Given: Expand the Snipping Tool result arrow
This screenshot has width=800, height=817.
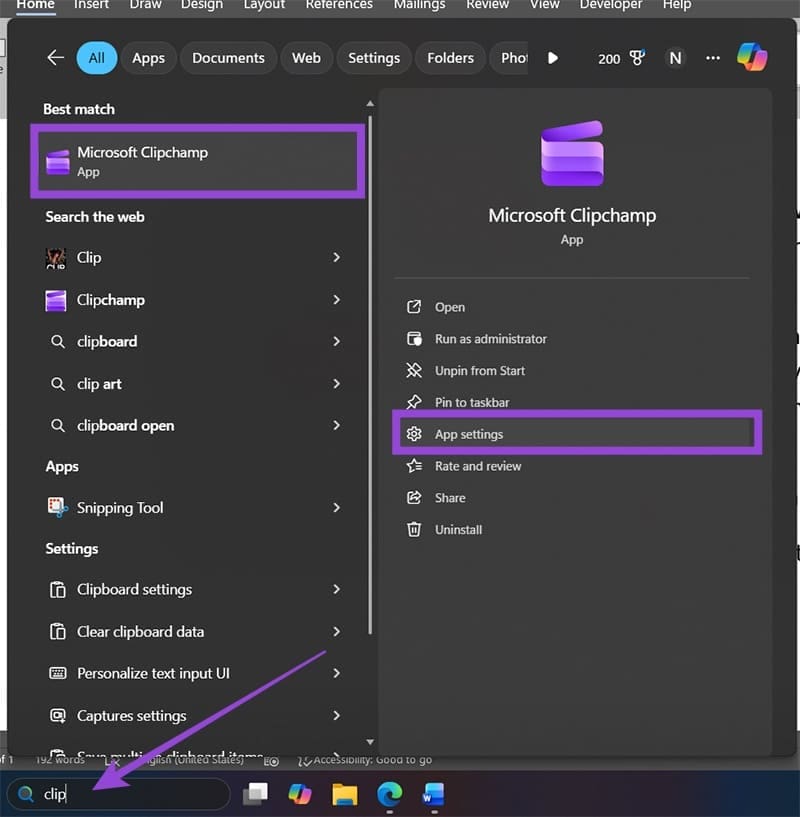Looking at the screenshot, I should coord(336,508).
